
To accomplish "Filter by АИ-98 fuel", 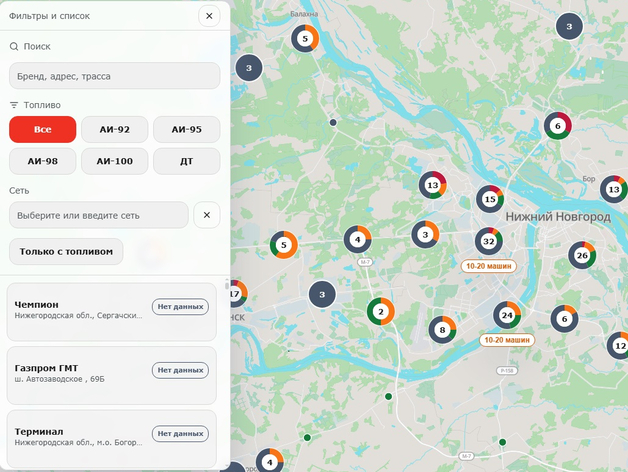I will point(42,161).
